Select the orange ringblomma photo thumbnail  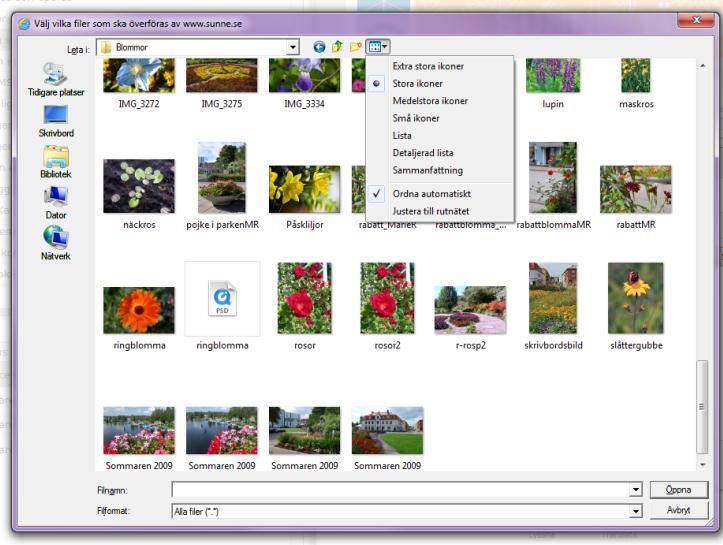click(139, 310)
